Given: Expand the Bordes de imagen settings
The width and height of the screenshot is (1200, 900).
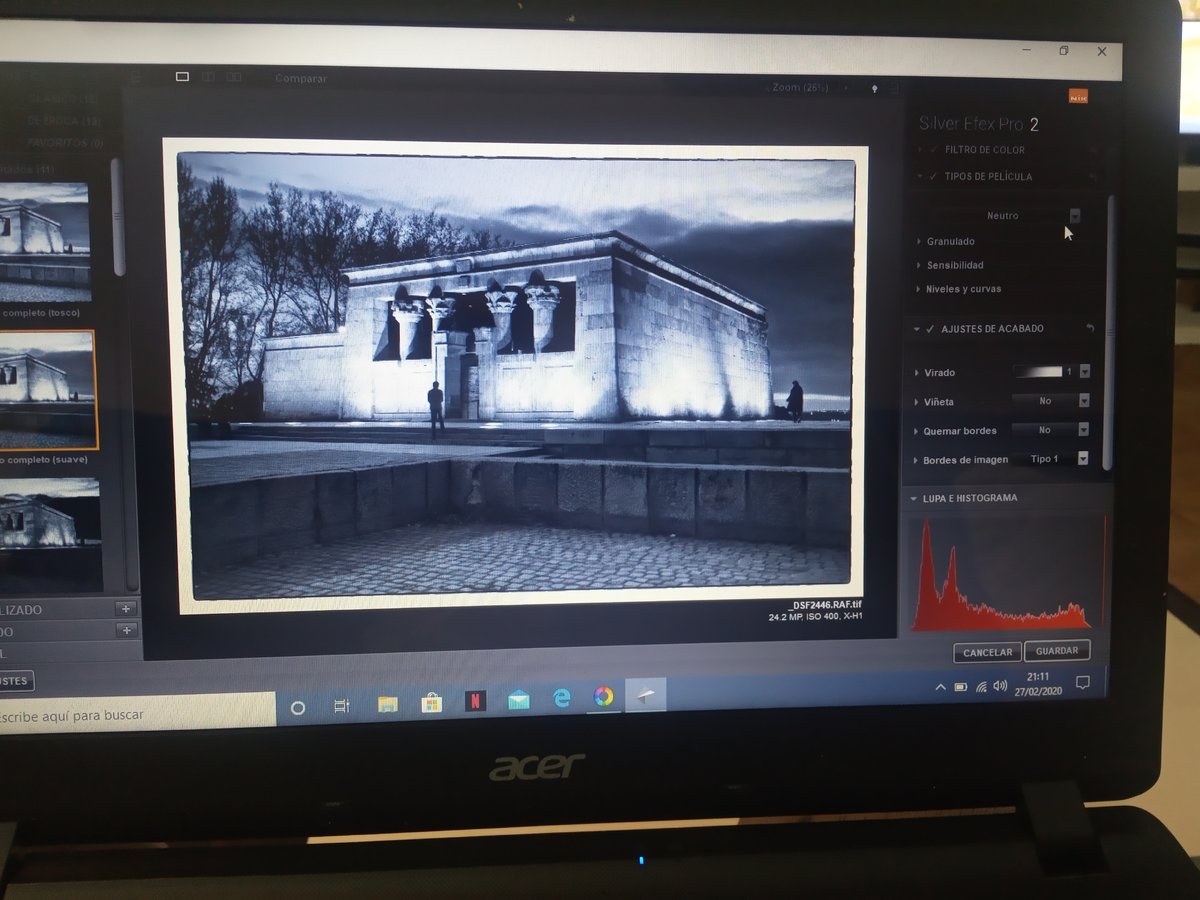Looking at the screenshot, I should [x=915, y=461].
